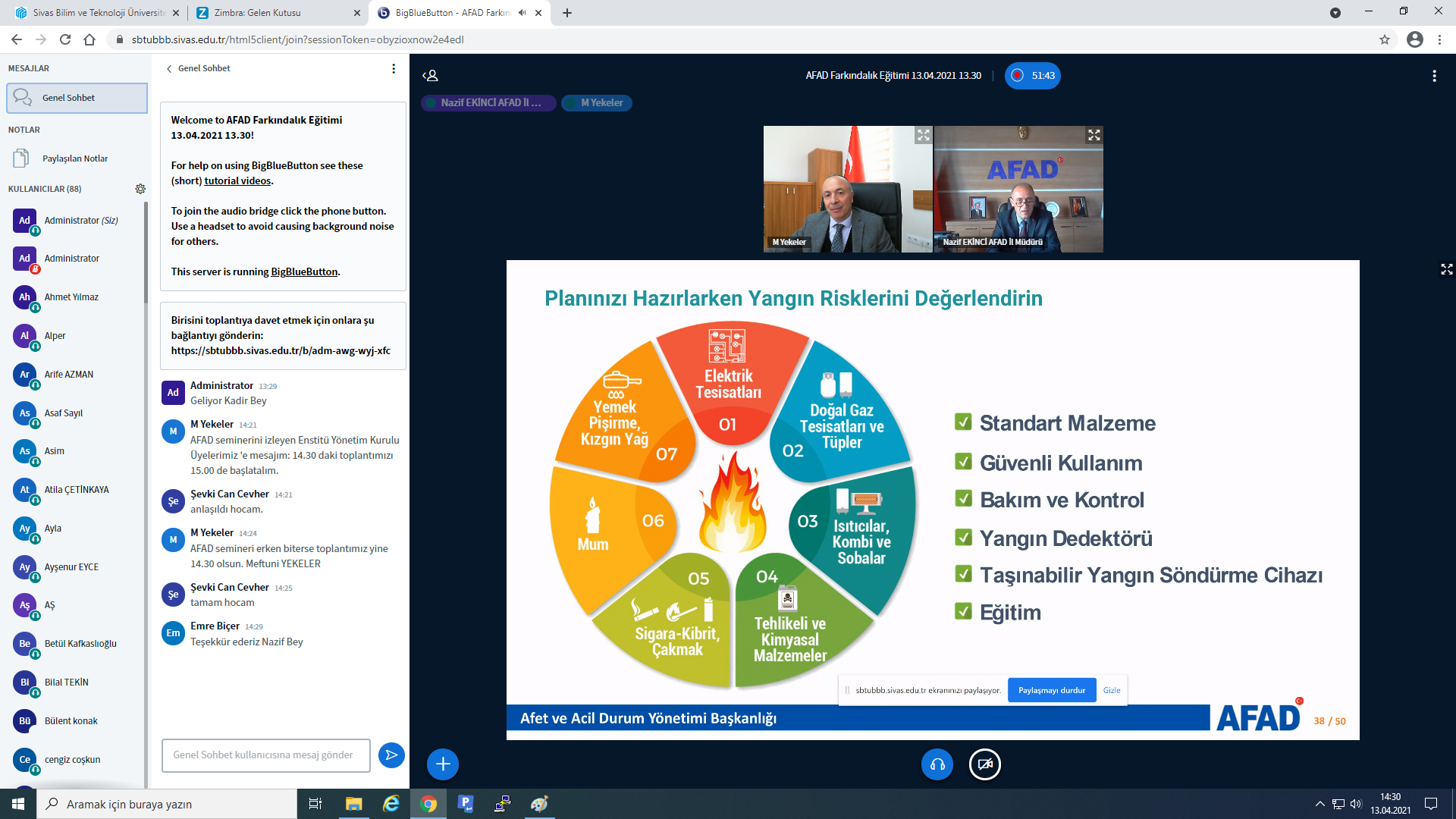Open Chrome profile icon
Screen dimensions: 1456x819
(1415, 39)
